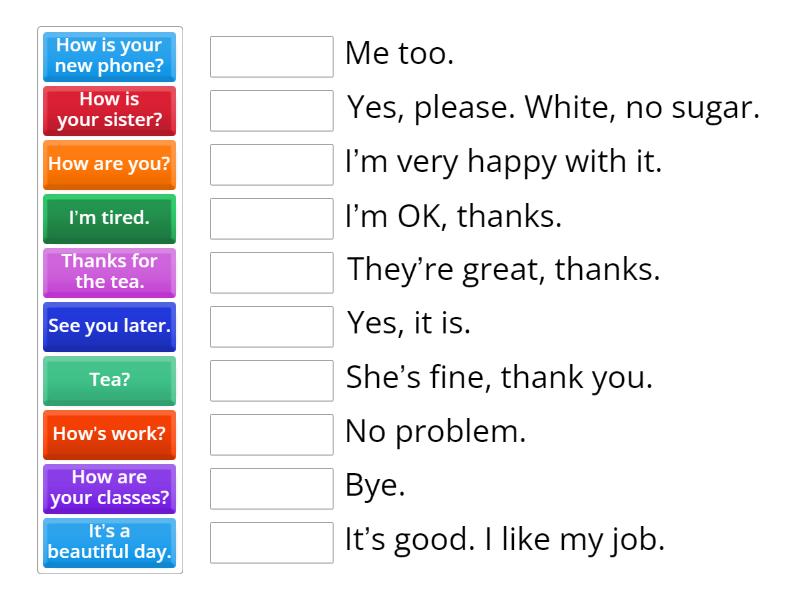Pick the orange 'How are you?' tile
This screenshot has height=600, width=800.
click(x=110, y=165)
